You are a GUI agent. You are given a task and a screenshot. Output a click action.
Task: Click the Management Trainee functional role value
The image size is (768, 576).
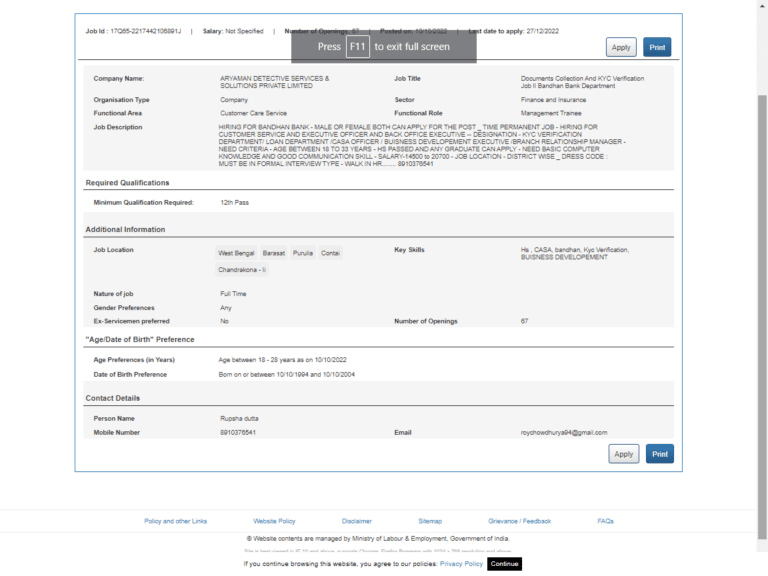tap(551, 113)
